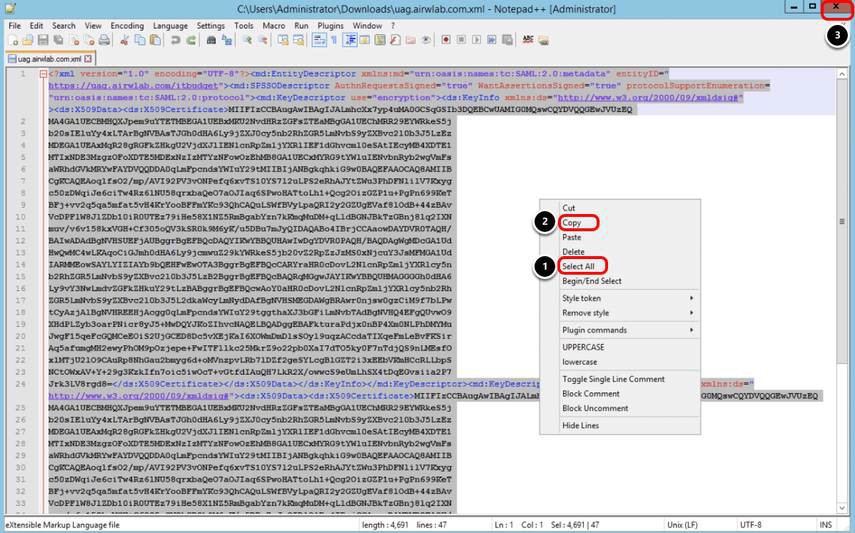
Task: Choose Begin/End Select in context menu
Action: pyautogui.click(x=592, y=281)
